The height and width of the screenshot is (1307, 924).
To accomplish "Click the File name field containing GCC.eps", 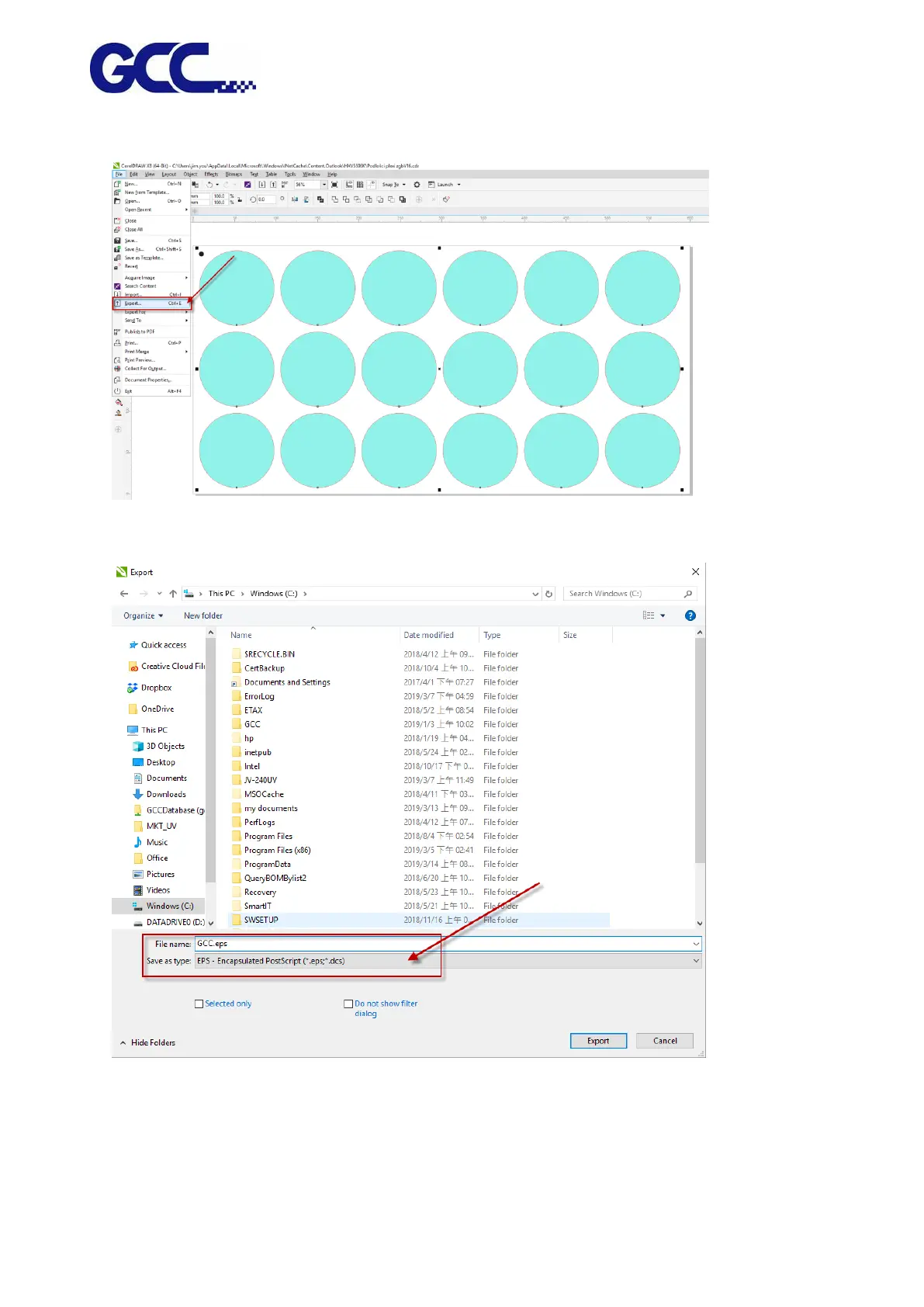I will [x=448, y=944].
